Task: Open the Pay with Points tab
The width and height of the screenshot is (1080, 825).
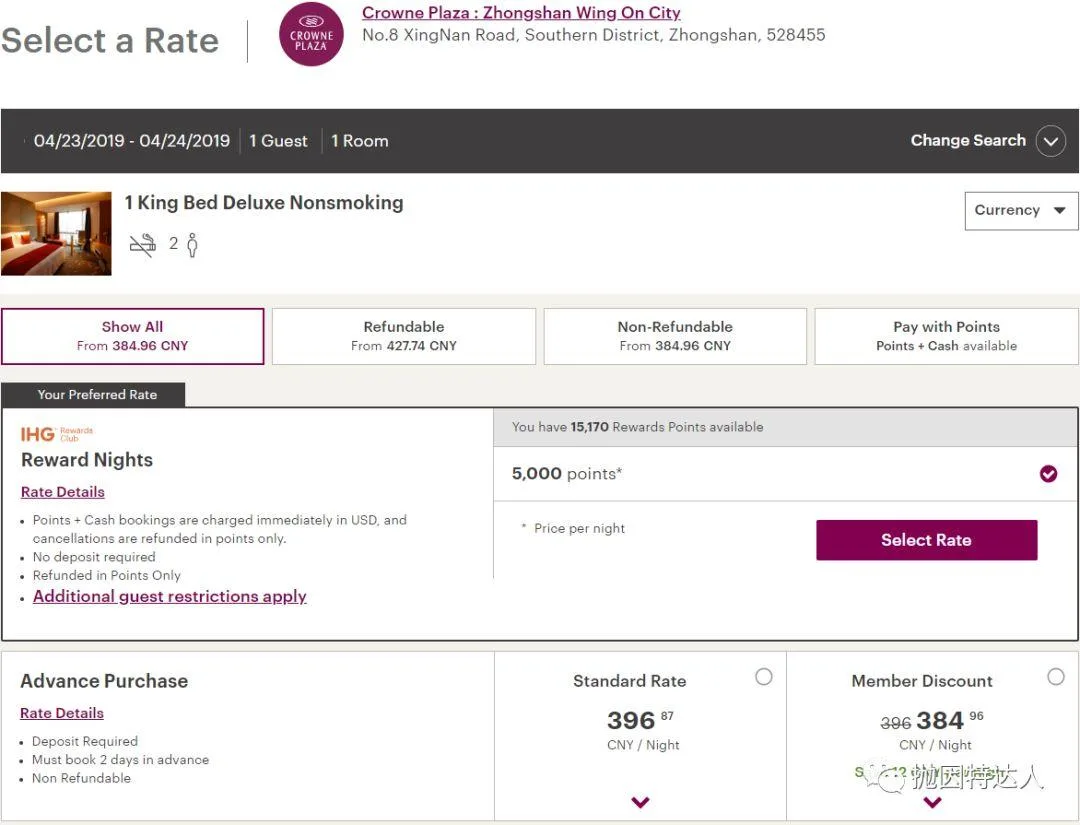Action: tap(946, 336)
